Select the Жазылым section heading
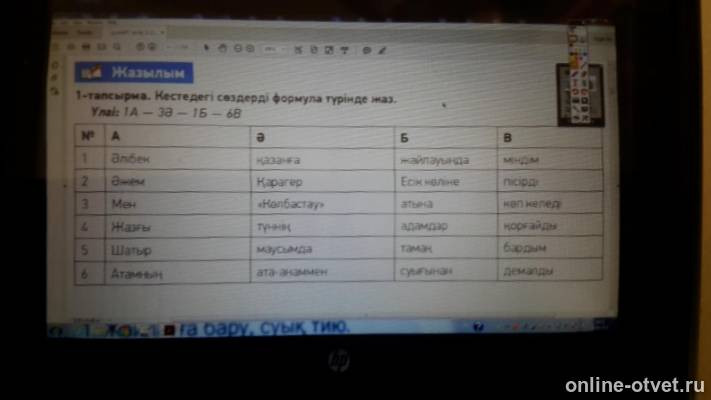Image resolution: width=711 pixels, height=400 pixels. (x=150, y=73)
